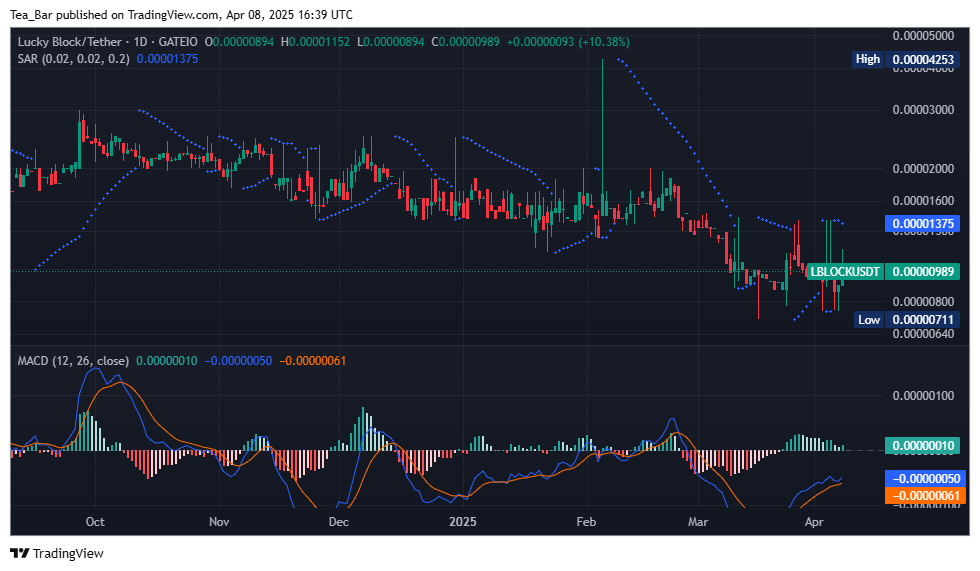This screenshot has width=980, height=571.
Task: Click the Apr label on the time axis
Action: [814, 522]
